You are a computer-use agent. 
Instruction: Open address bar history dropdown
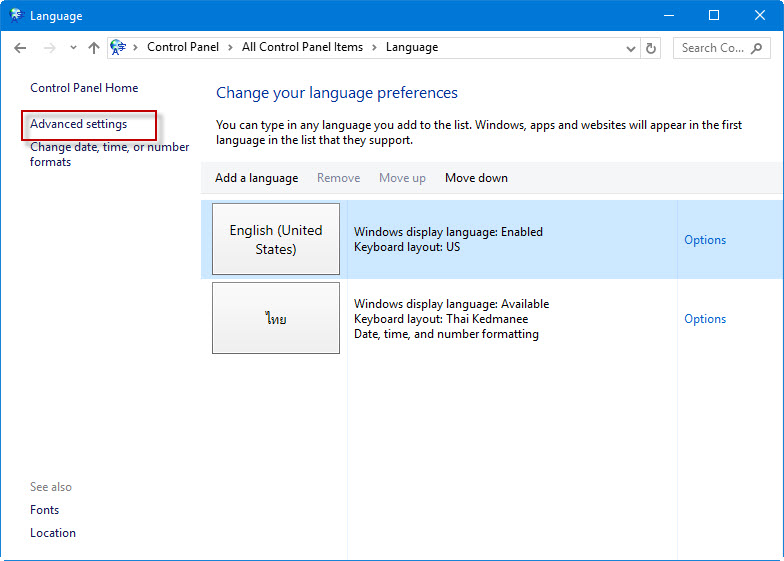(x=630, y=48)
